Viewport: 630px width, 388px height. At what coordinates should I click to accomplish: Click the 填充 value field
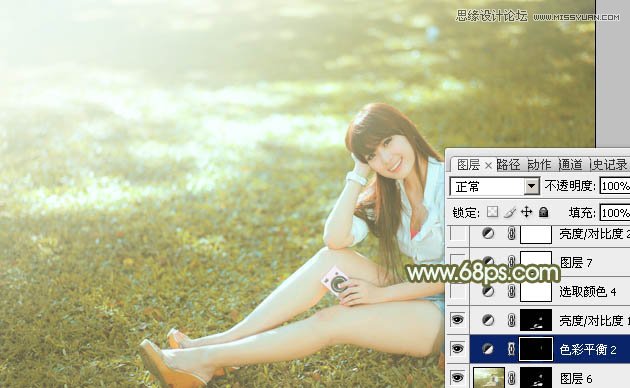point(615,212)
